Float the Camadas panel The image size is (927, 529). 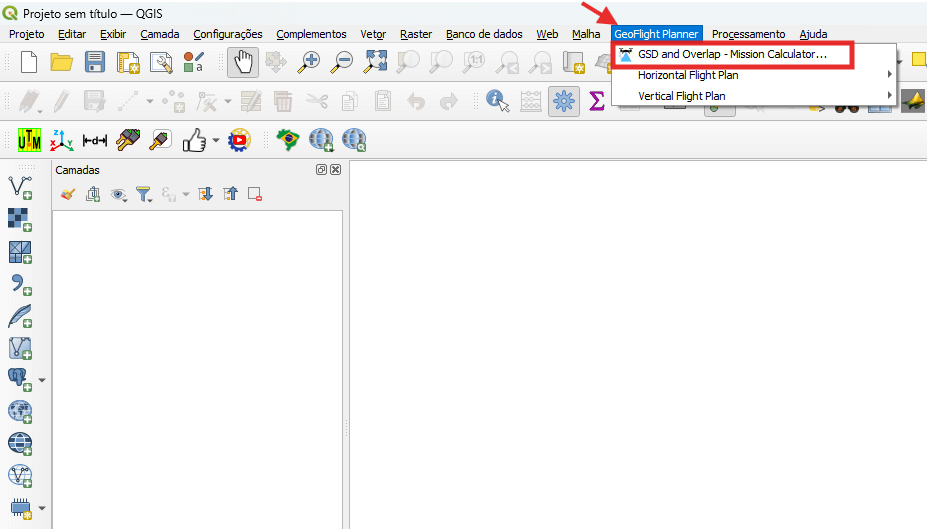(321, 170)
